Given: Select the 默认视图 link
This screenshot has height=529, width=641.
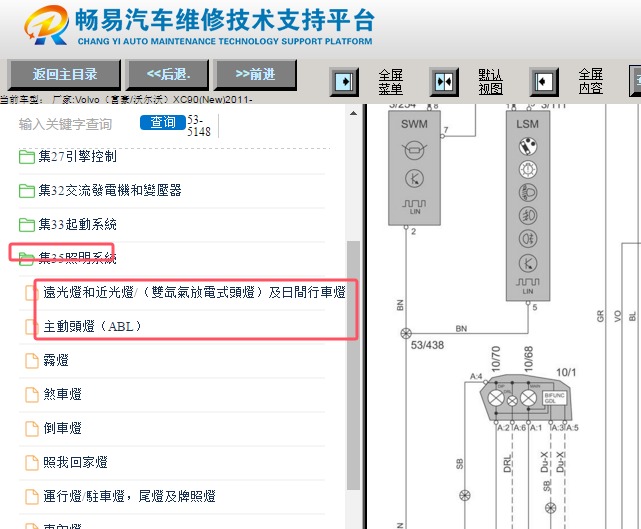Looking at the screenshot, I should (491, 82).
